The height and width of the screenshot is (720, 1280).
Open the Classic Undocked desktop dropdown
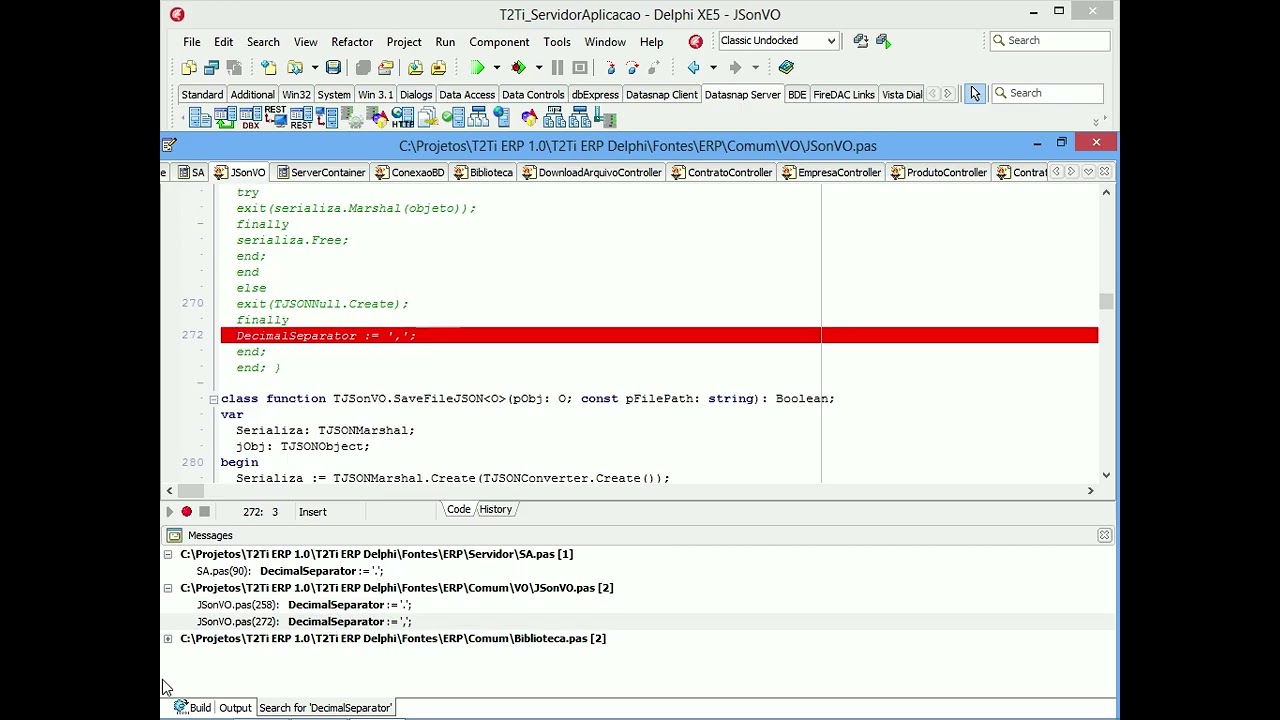coord(831,41)
